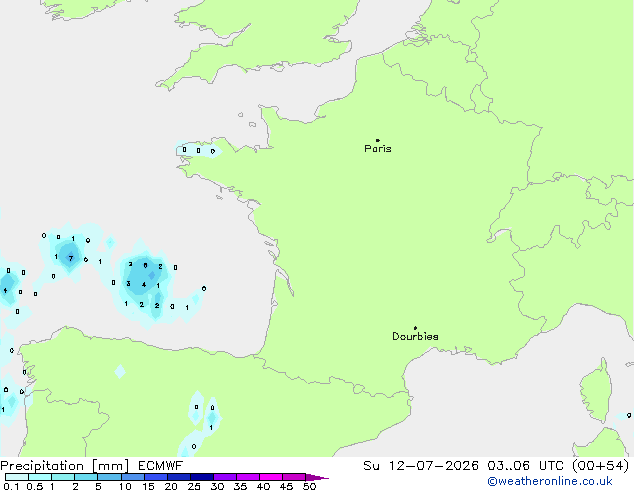634x490 pixels.
Task: Click the 'Precipitation' title text
Action: coord(42,466)
